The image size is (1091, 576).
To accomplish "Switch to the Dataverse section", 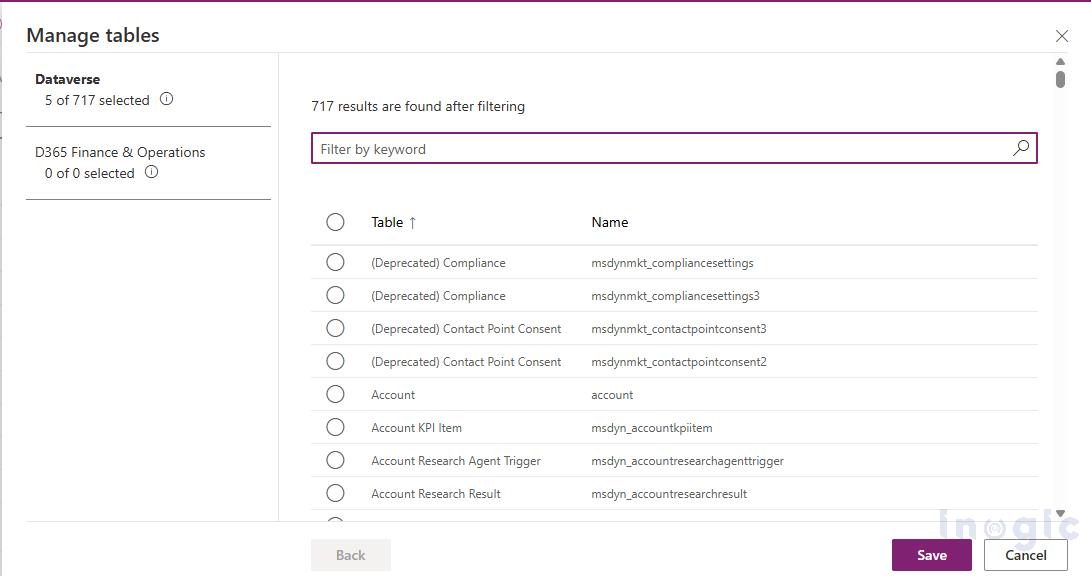I will tap(67, 79).
